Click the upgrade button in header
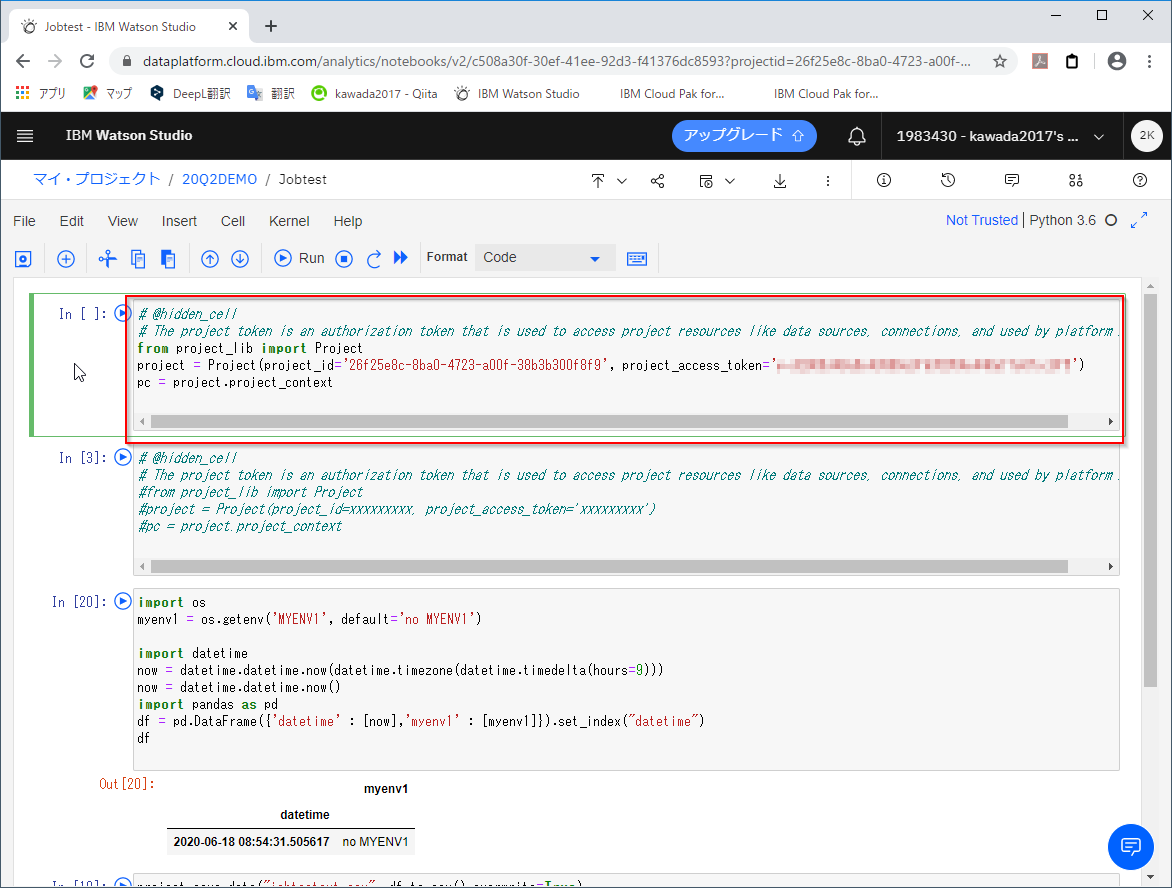 coord(744,135)
